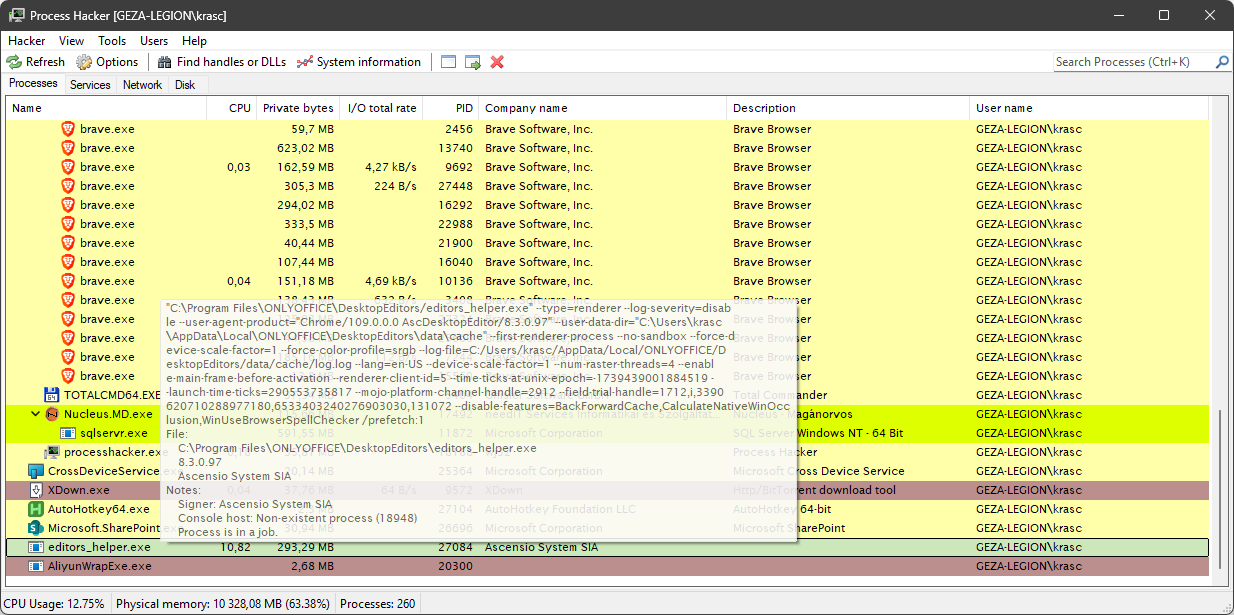Click the red X terminate-window toolbar icon
This screenshot has width=1234, height=615.
coord(497,62)
